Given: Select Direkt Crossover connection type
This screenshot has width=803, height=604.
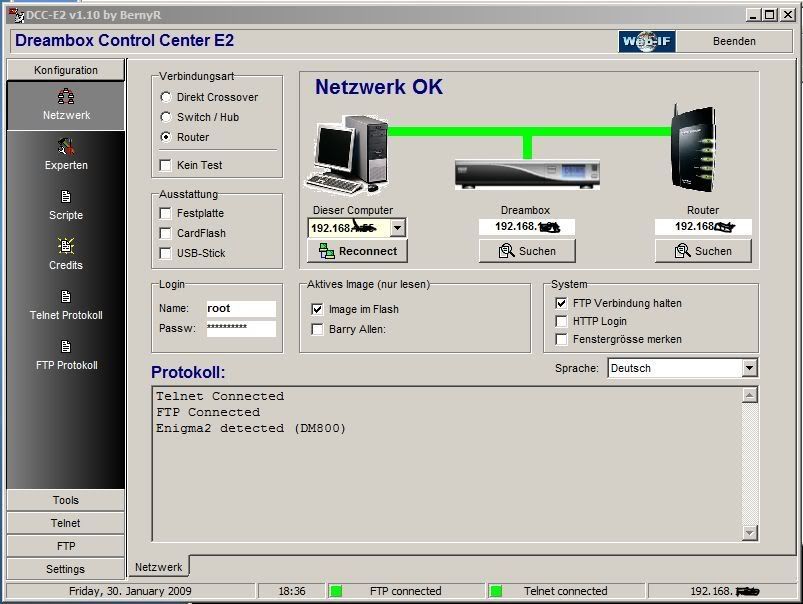Looking at the screenshot, I should [165, 97].
